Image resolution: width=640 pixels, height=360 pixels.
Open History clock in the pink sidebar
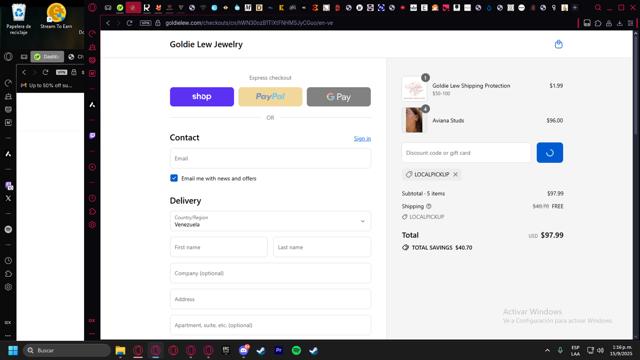[92, 198]
